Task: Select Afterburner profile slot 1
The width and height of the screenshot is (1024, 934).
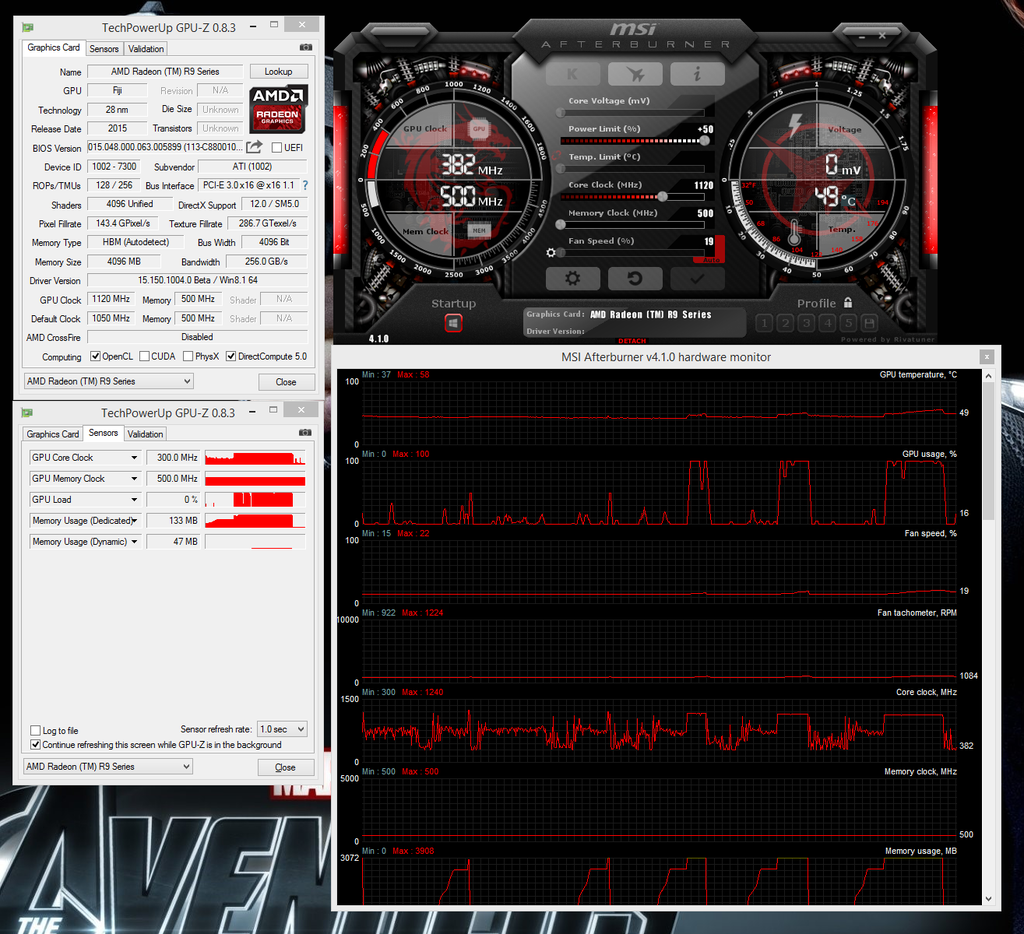Action: (x=765, y=323)
